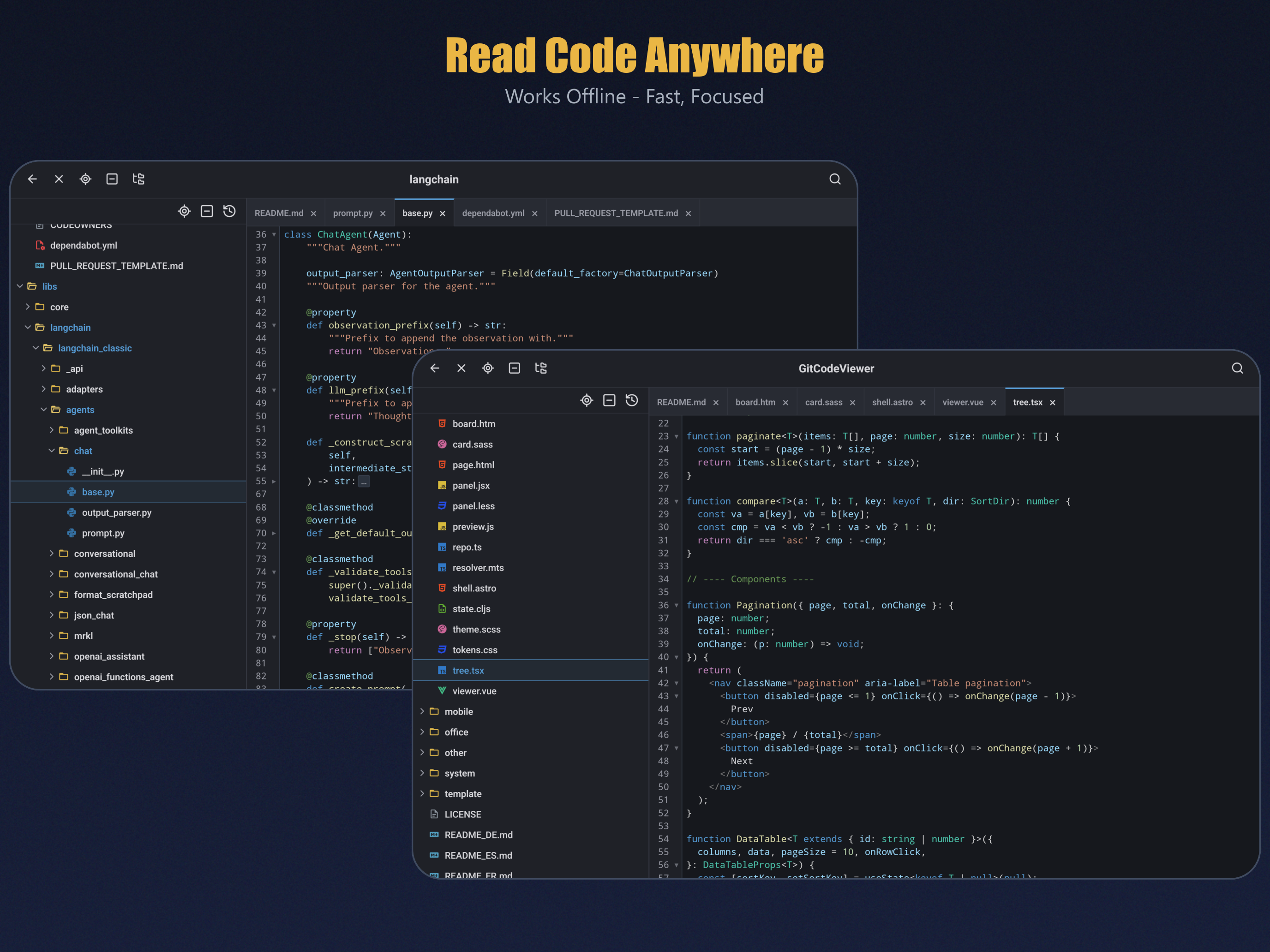1270x952 pixels.
Task: Open theme.scss file
Action: (x=531, y=630)
